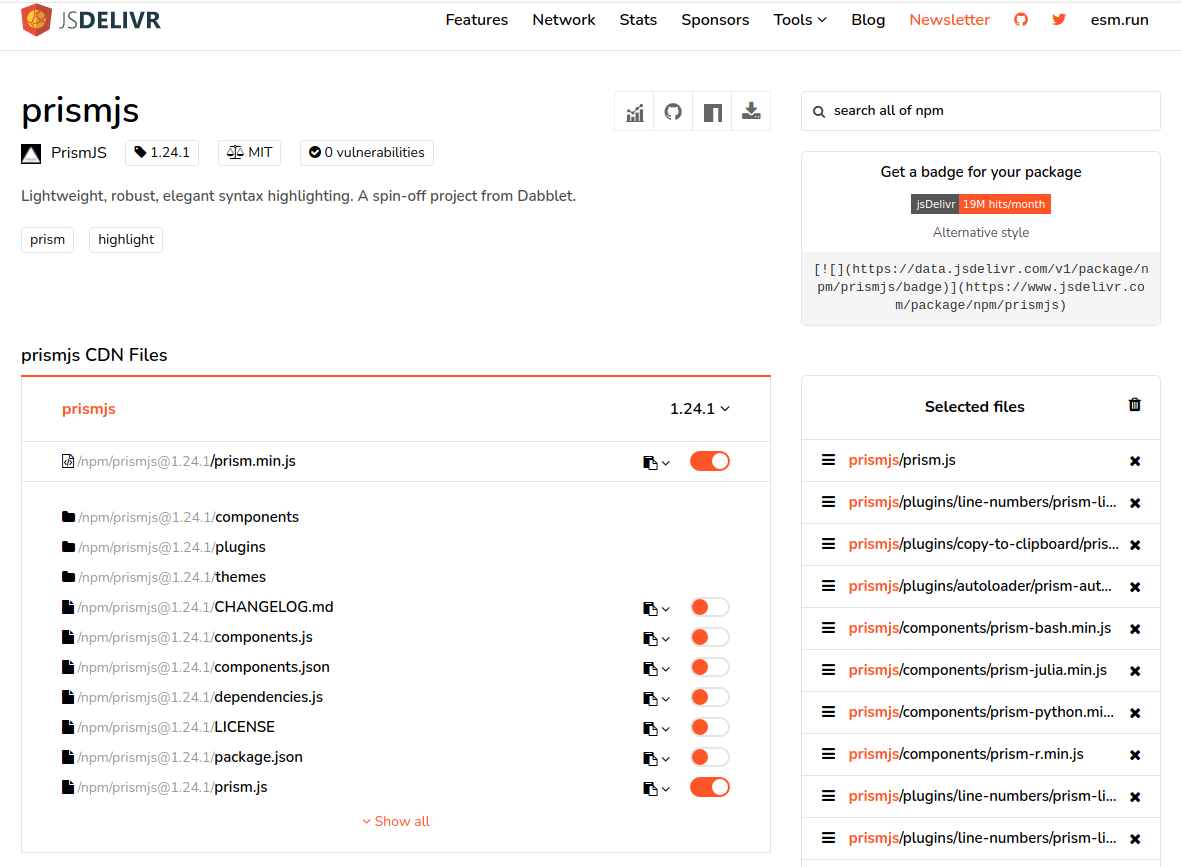Screen dimensions: 1182x867
Task: Click drag handle for prism-r.min.js
Action: click(828, 754)
